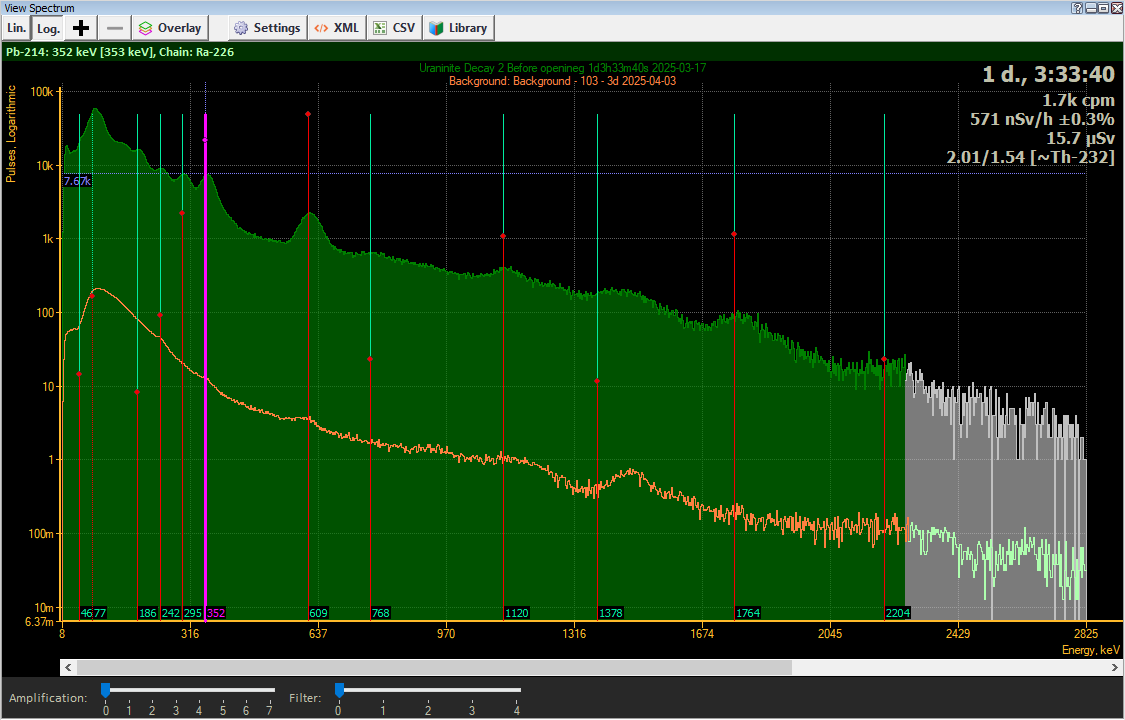
Task: Select the 352 keV magenta marker label
Action: click(216, 613)
